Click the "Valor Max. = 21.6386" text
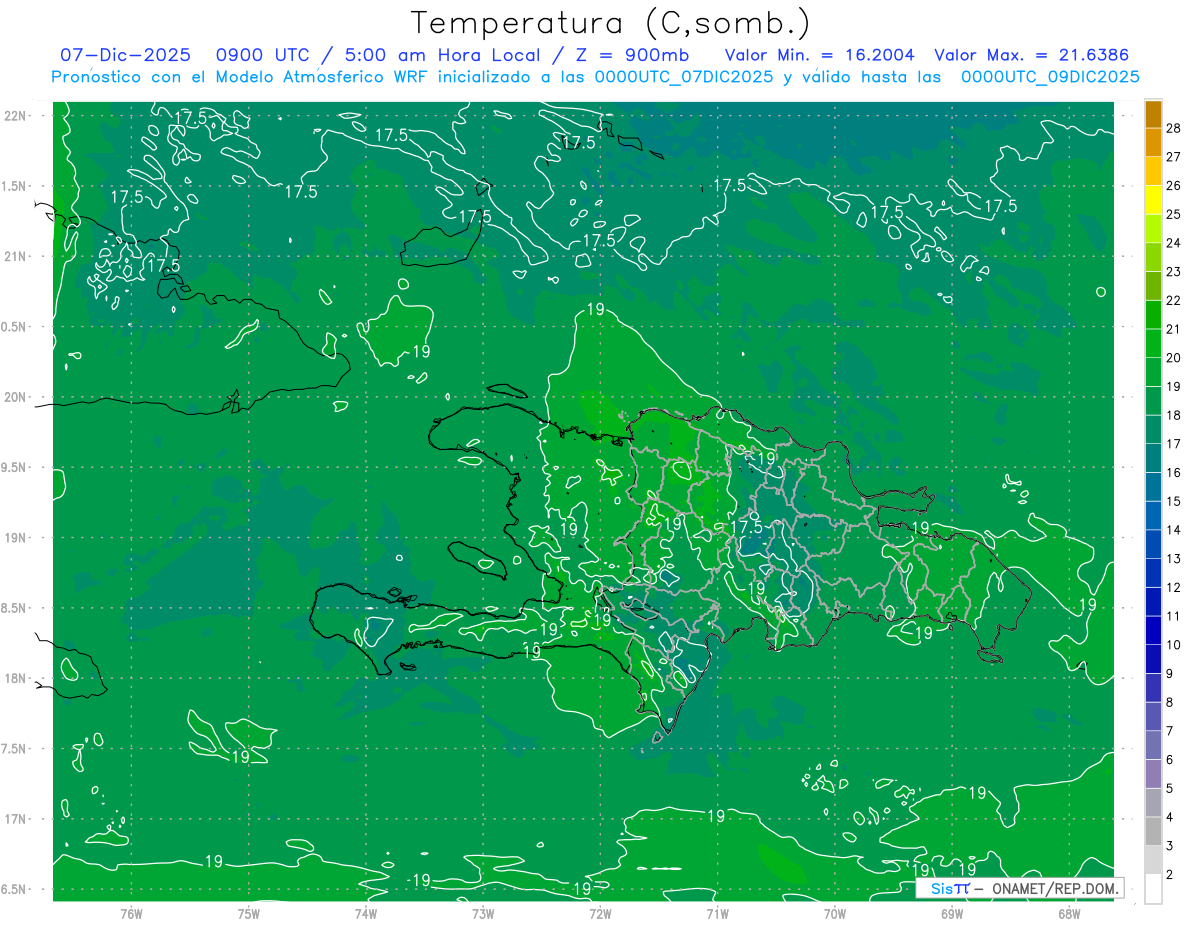1200x927 pixels. (x=1032, y=56)
